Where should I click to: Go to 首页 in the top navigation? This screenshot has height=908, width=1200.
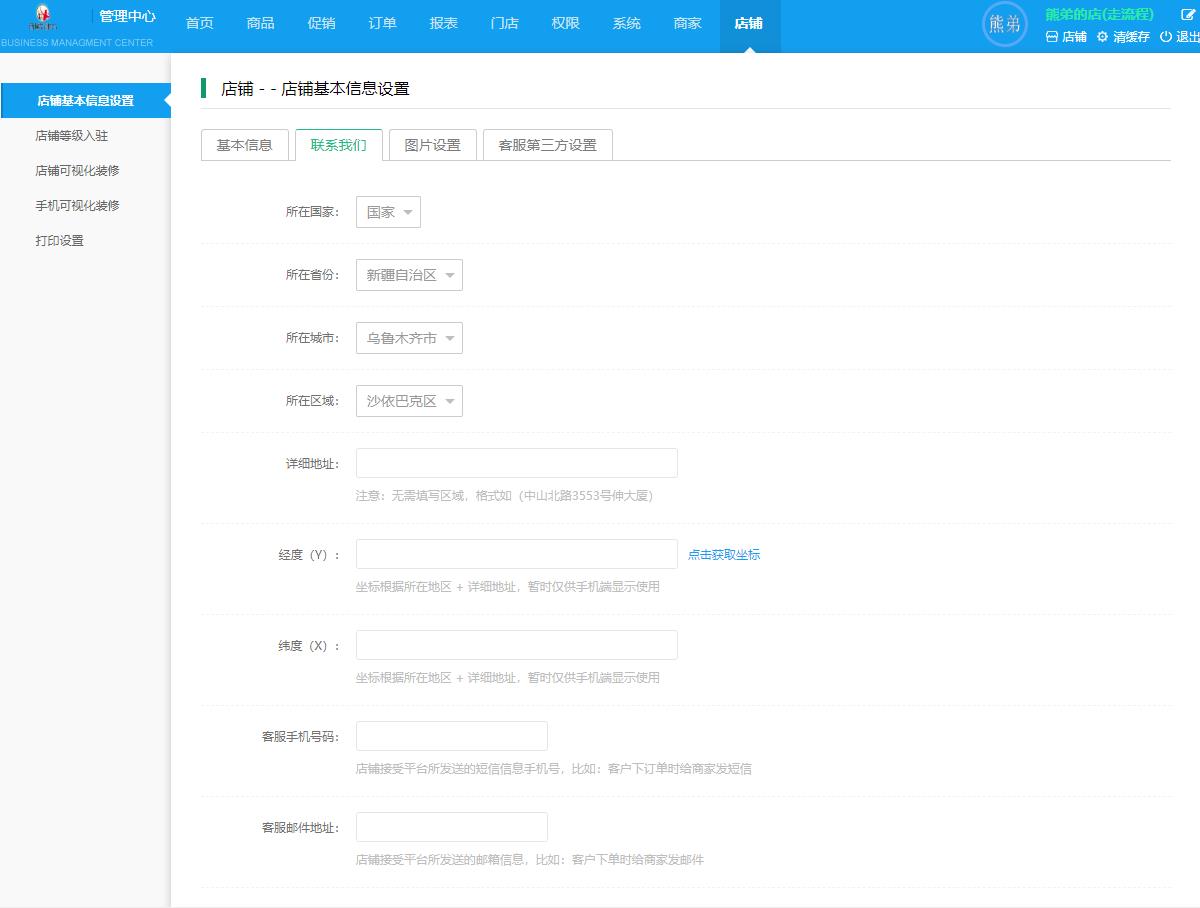click(200, 23)
